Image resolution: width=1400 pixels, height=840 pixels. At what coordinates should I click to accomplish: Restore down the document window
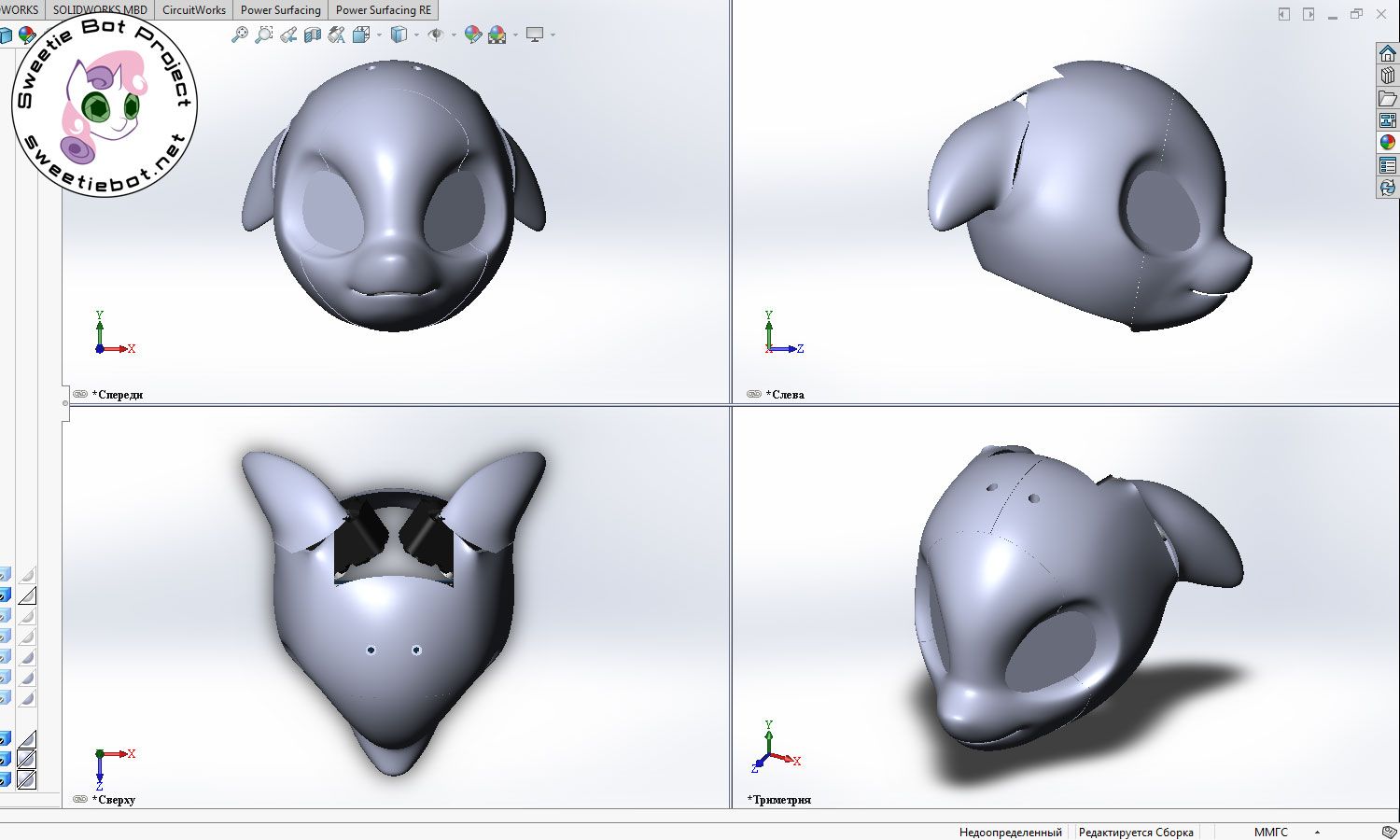1356,14
